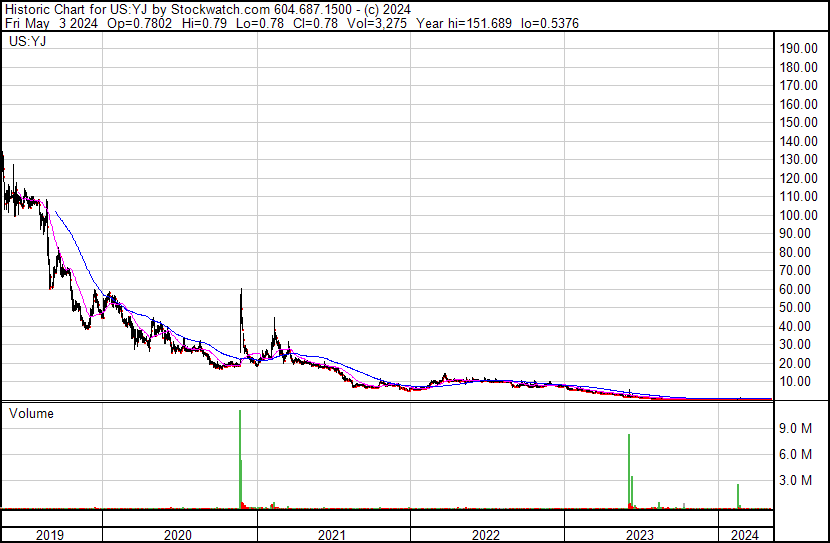Click the 'Hi=0.79' high price text
This screenshot has width=830, height=543.
204,23
